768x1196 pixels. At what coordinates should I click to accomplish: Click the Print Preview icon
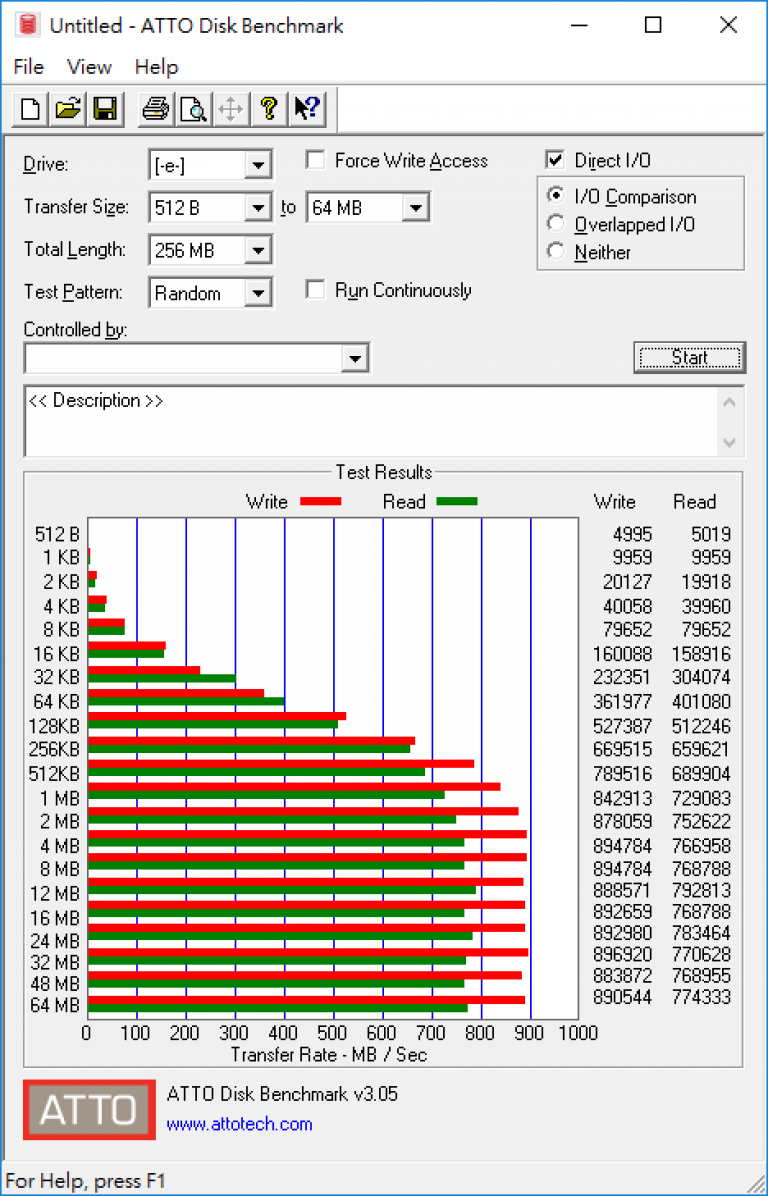[193, 109]
